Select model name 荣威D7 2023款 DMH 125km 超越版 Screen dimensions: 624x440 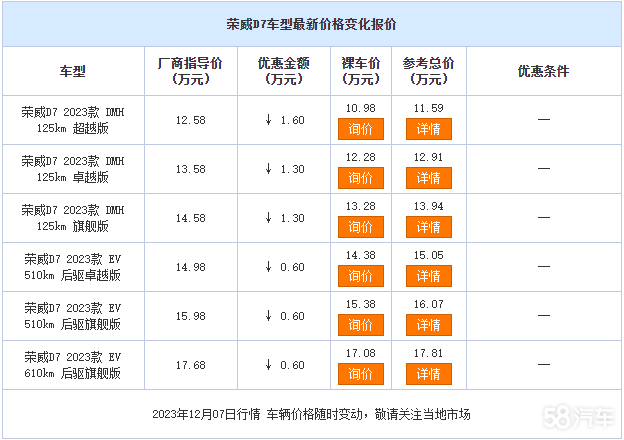coord(72,120)
